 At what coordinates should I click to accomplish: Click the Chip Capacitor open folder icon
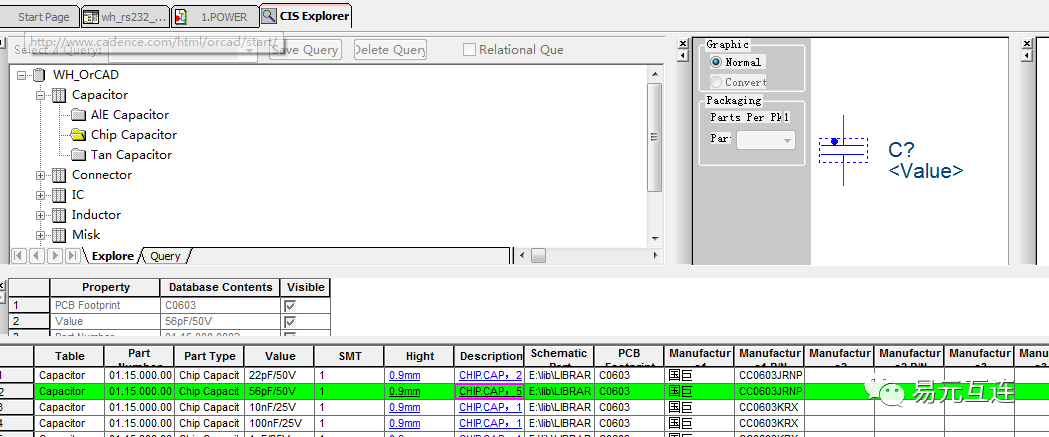click(x=79, y=135)
